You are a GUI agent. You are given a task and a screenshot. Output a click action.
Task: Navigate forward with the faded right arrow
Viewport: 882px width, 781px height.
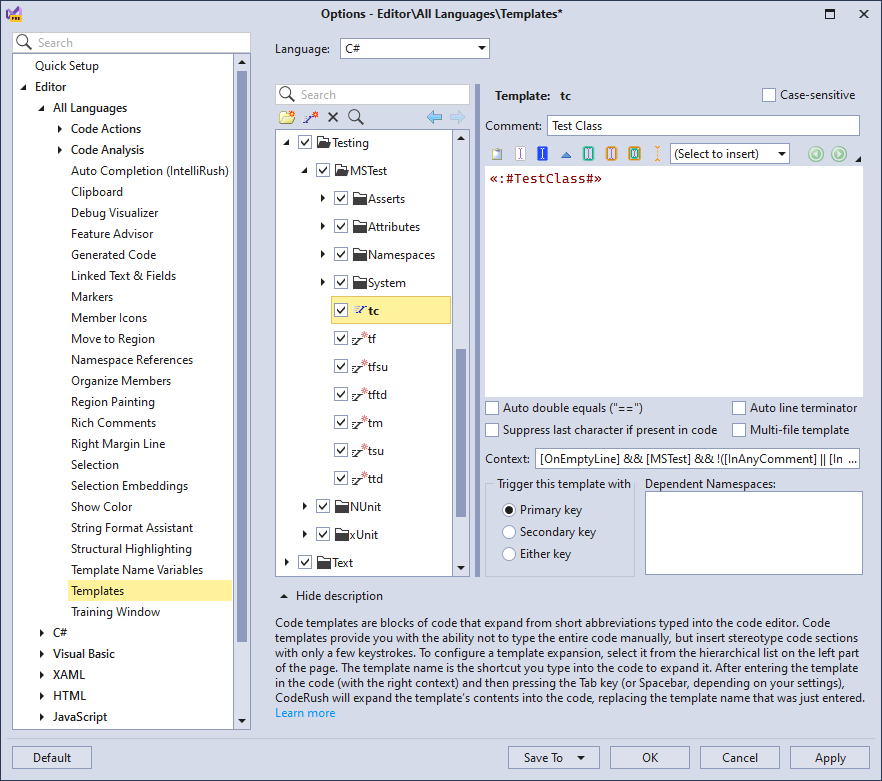457,117
